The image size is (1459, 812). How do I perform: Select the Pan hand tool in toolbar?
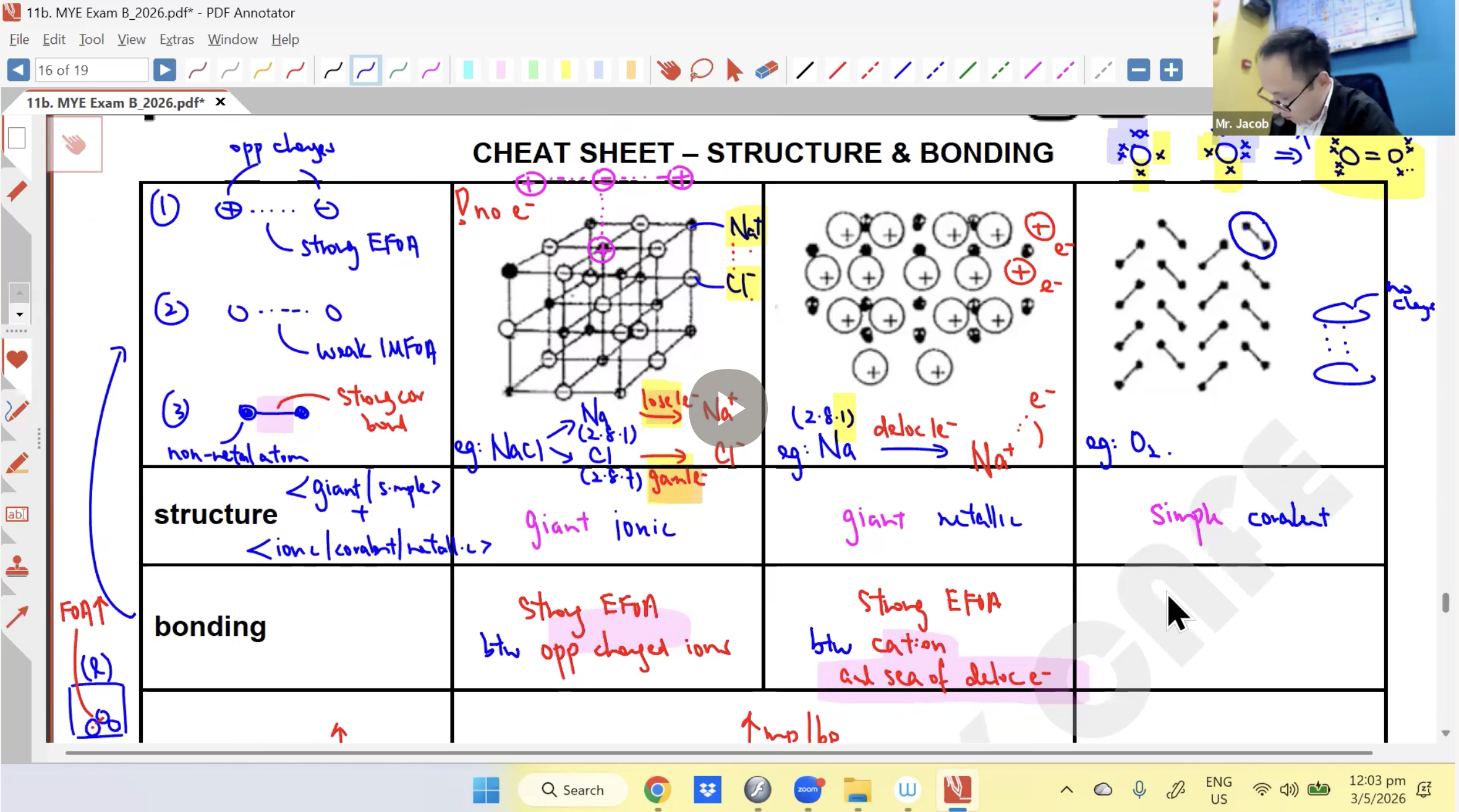click(669, 70)
